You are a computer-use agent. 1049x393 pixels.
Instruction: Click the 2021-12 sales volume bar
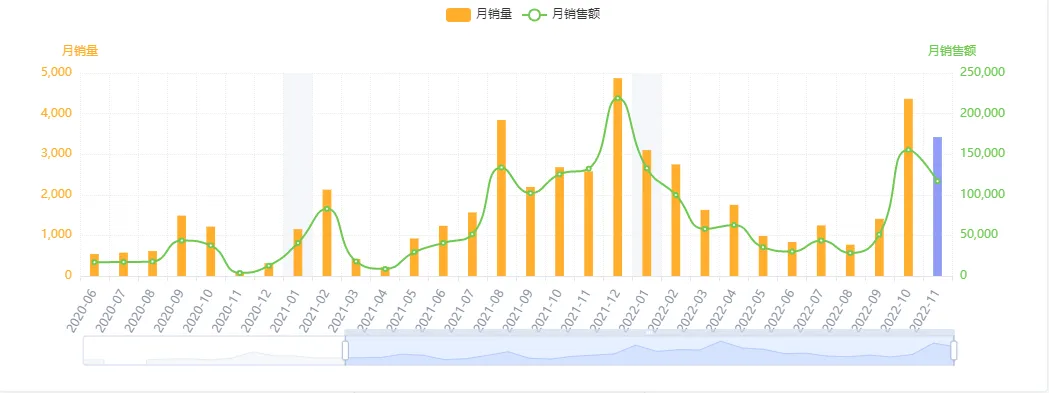click(x=617, y=177)
